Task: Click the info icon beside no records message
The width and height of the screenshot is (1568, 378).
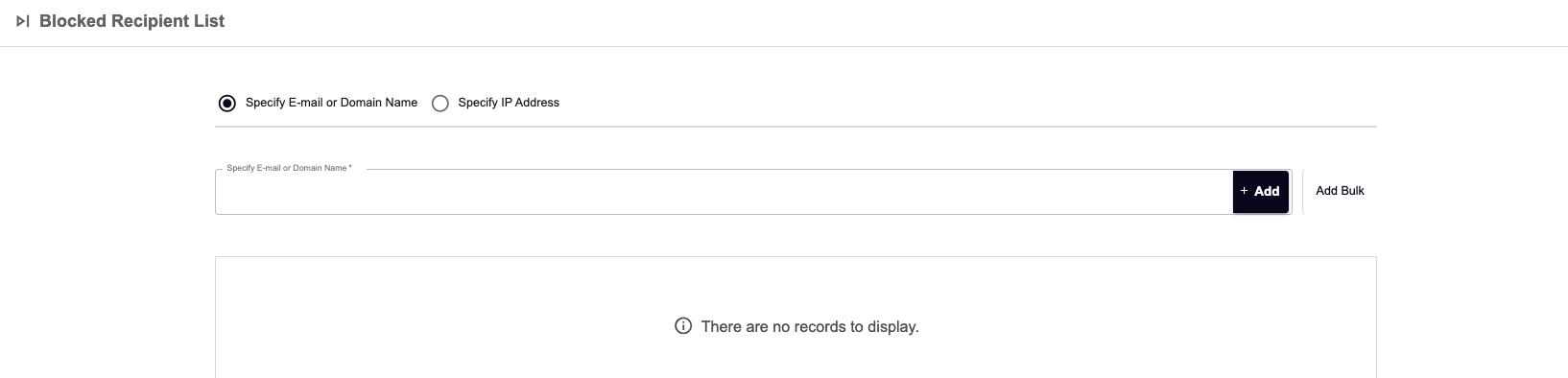Action: click(683, 326)
